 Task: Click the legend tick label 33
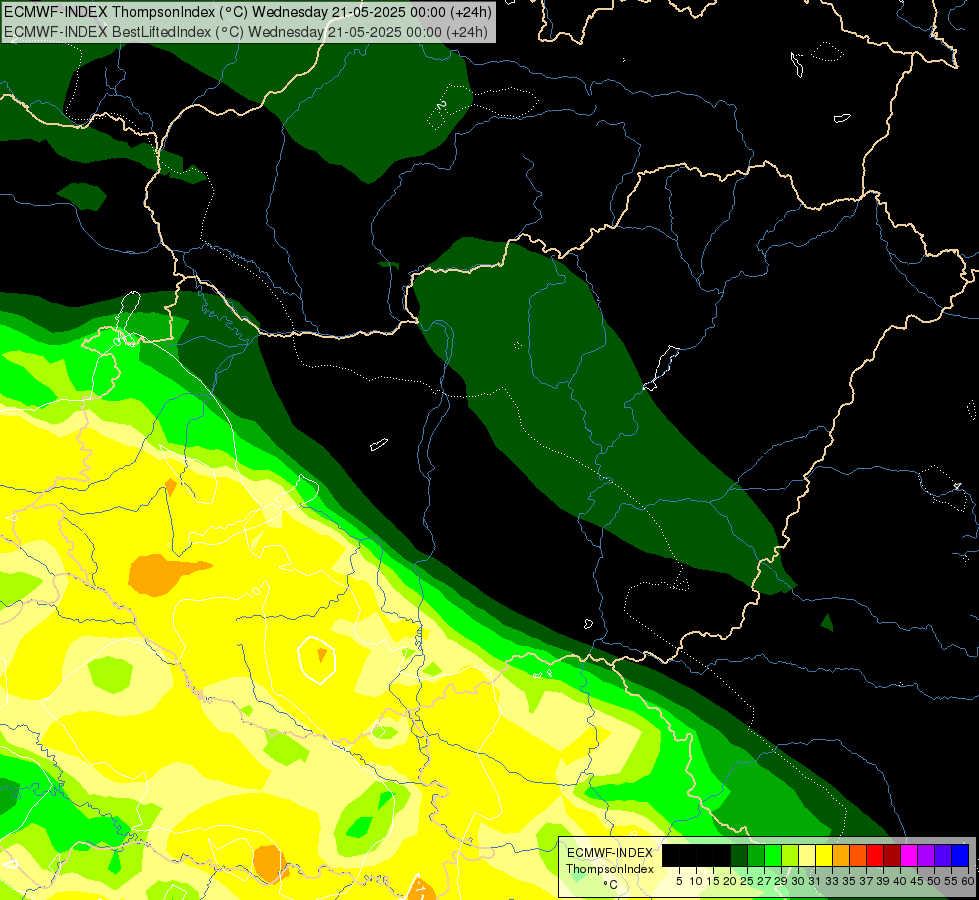832,881
